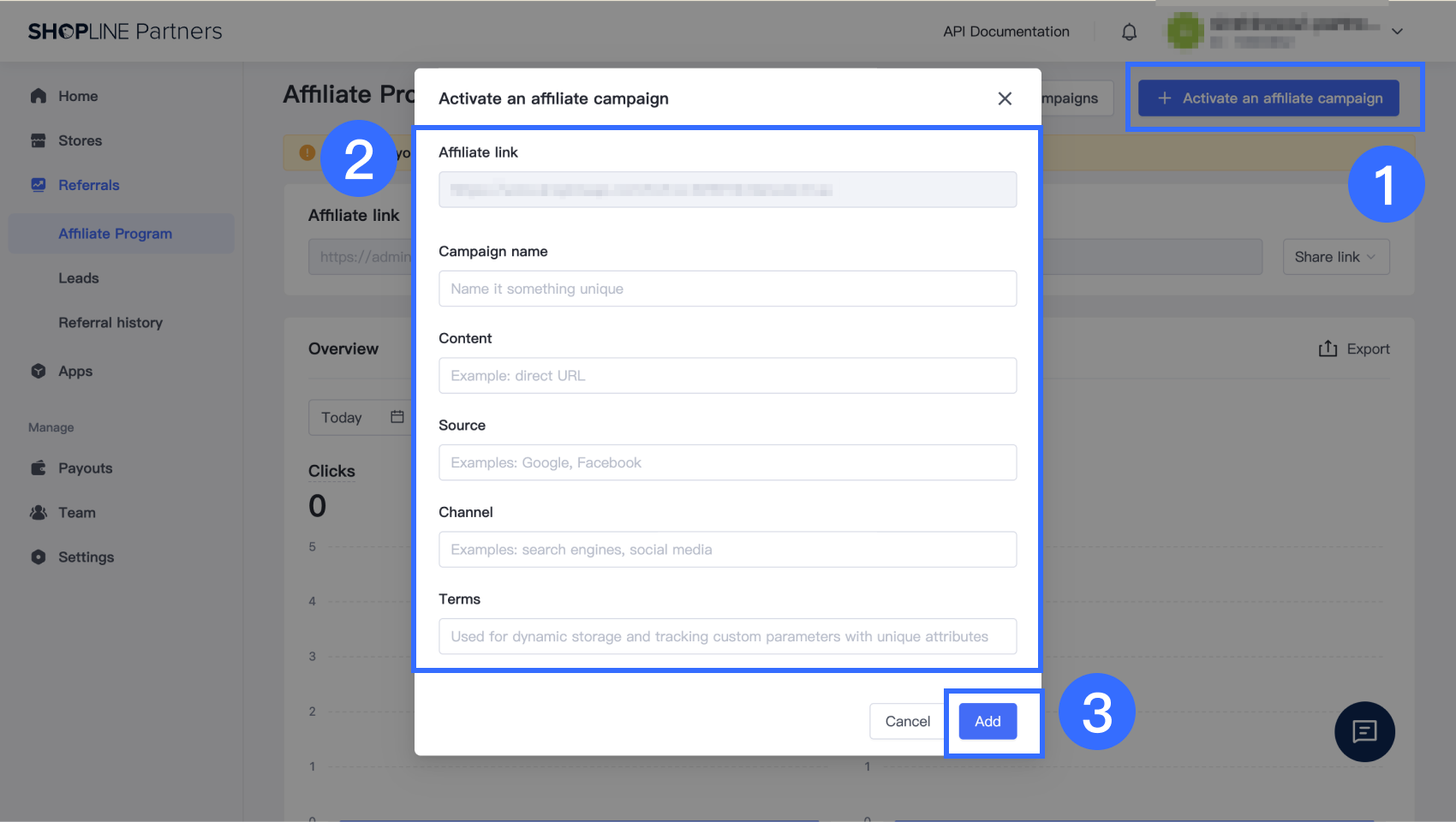Image resolution: width=1456 pixels, height=822 pixels.
Task: Click the Stores sidebar icon
Action: [x=39, y=140]
